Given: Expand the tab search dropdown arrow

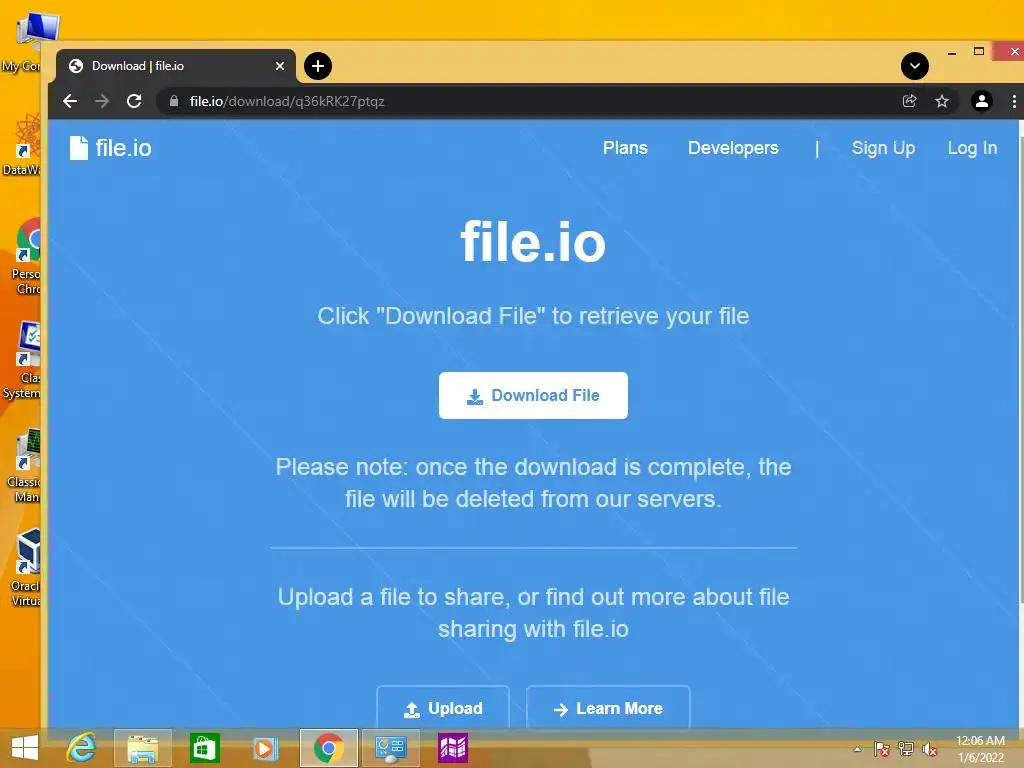Looking at the screenshot, I should pos(915,66).
